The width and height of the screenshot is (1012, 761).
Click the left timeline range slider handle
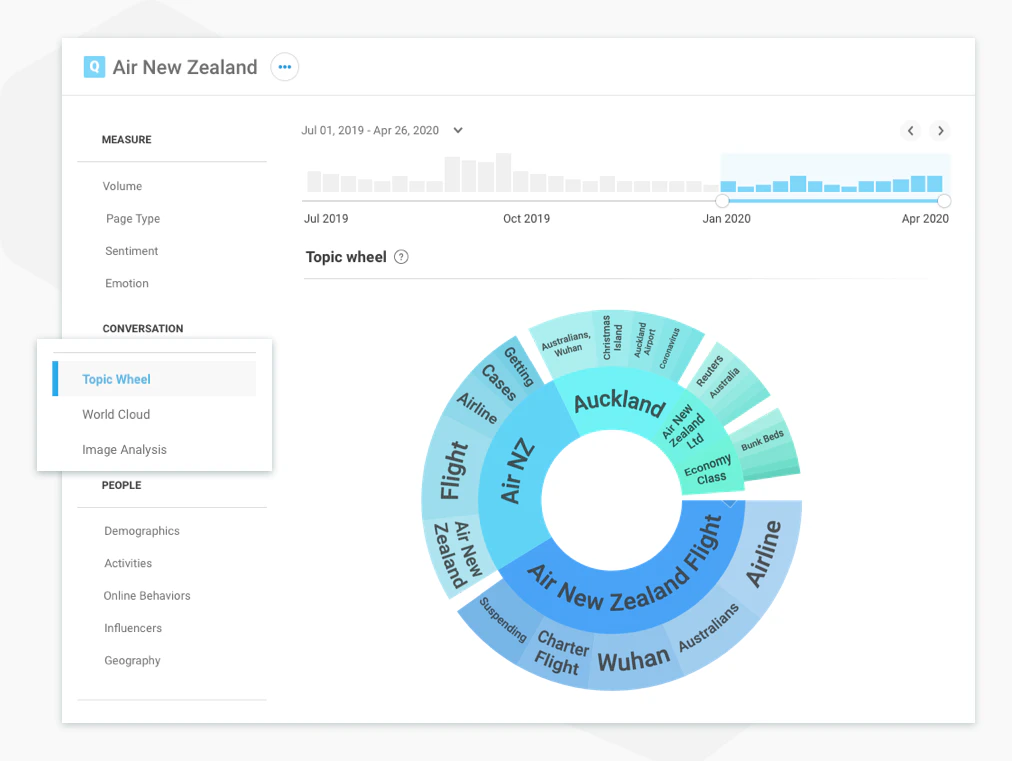[x=723, y=200]
